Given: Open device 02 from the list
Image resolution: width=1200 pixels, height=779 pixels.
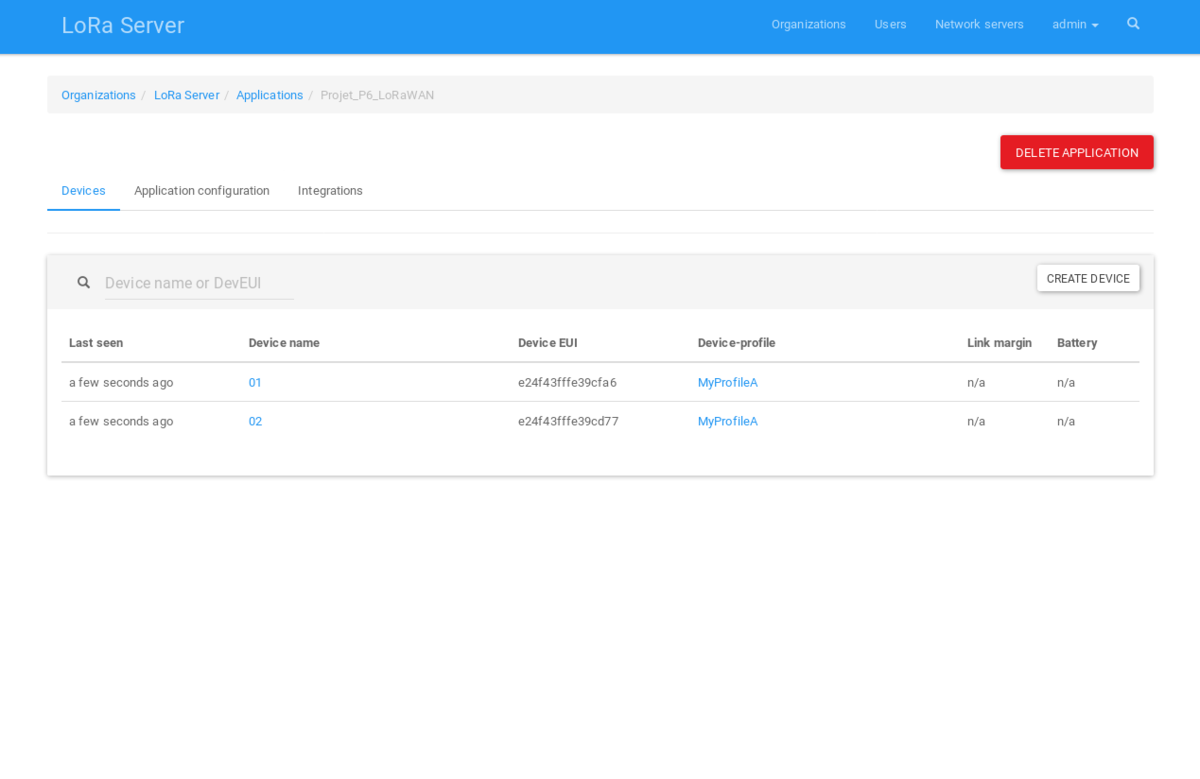Looking at the screenshot, I should pyautogui.click(x=255, y=422).
